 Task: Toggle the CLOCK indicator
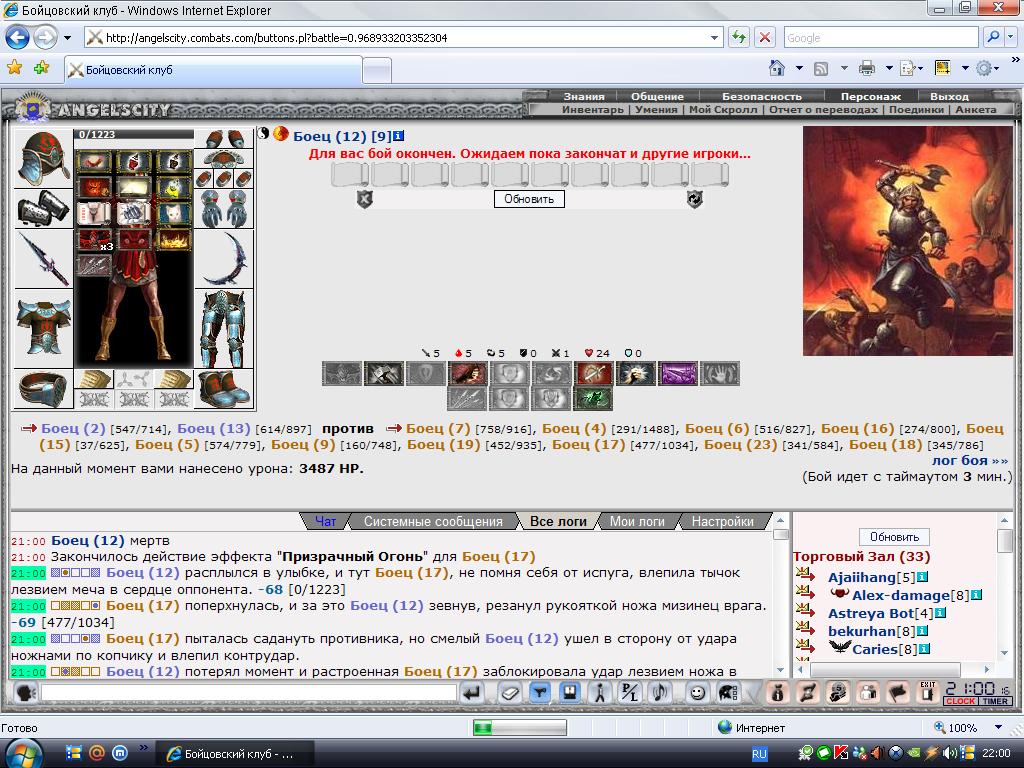[x=960, y=701]
